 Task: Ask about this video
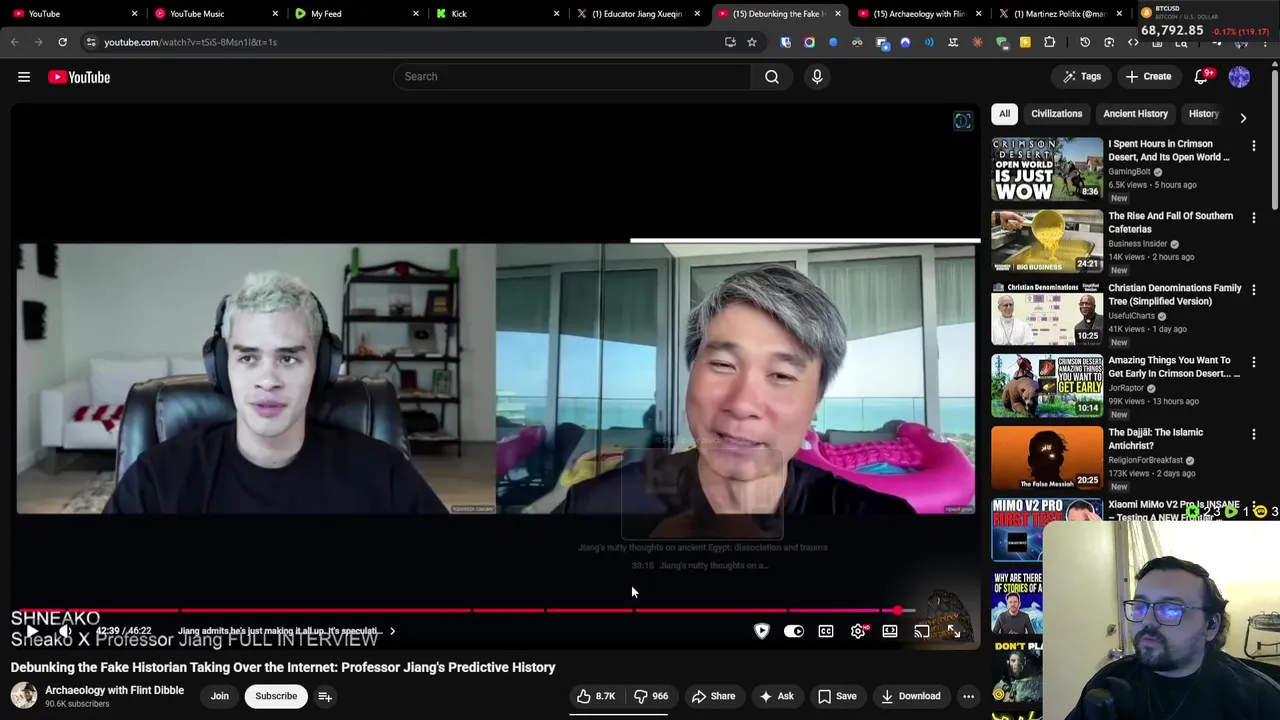pyautogui.click(x=776, y=696)
